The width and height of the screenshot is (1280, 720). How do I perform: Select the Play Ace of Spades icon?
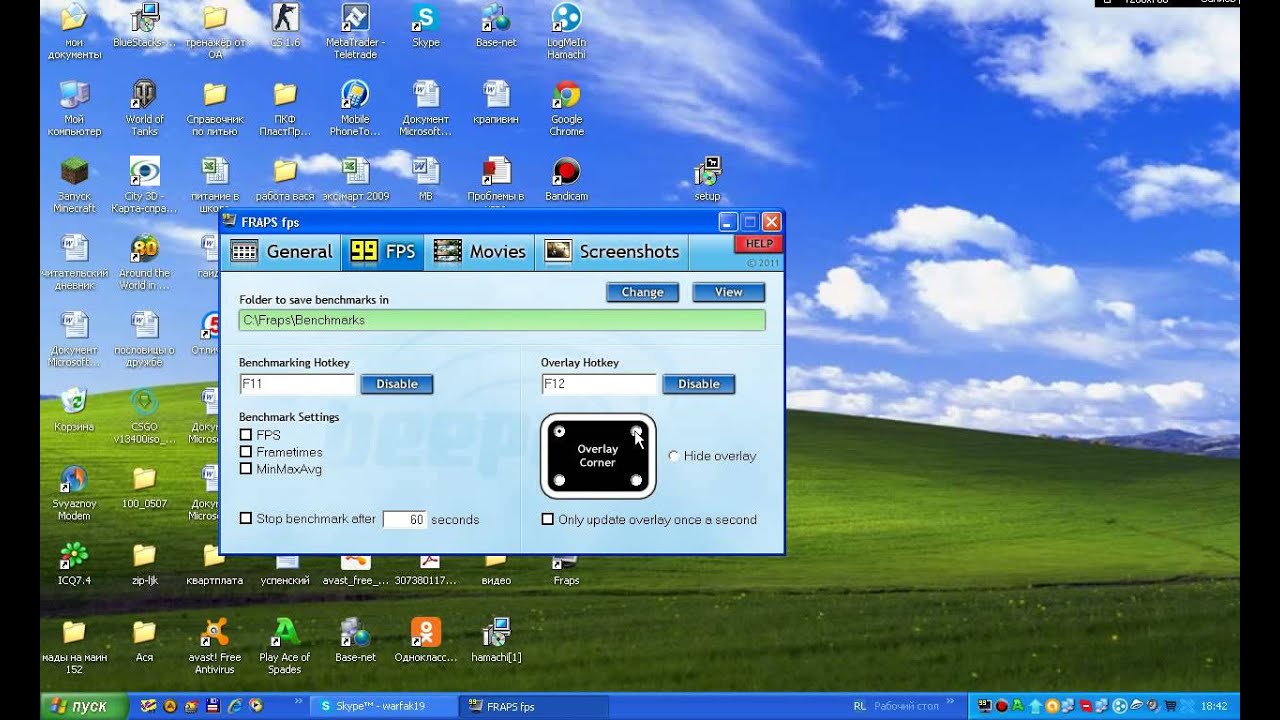[285, 646]
